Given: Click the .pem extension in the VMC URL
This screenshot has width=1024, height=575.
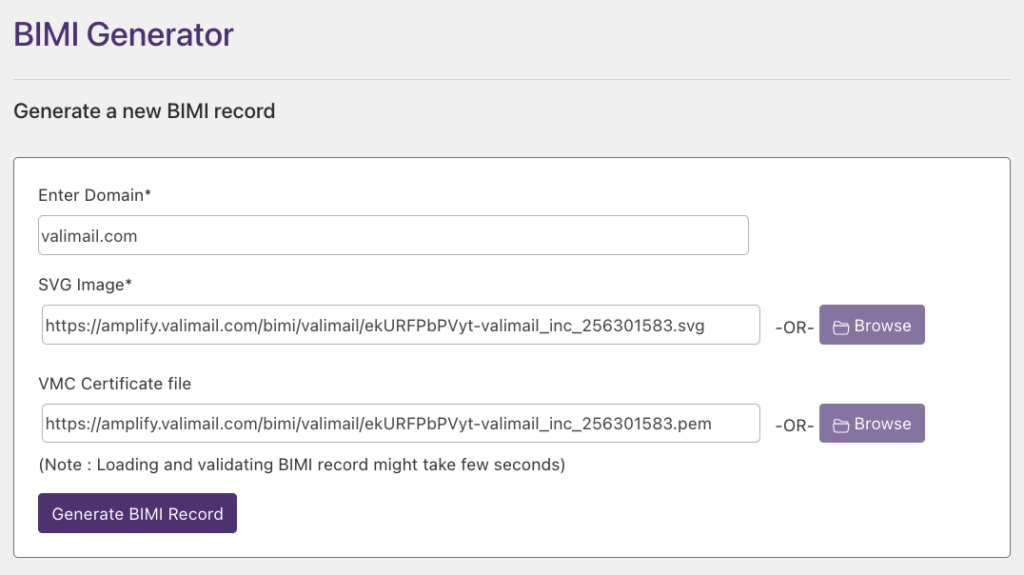Looking at the screenshot, I should 694,424.
